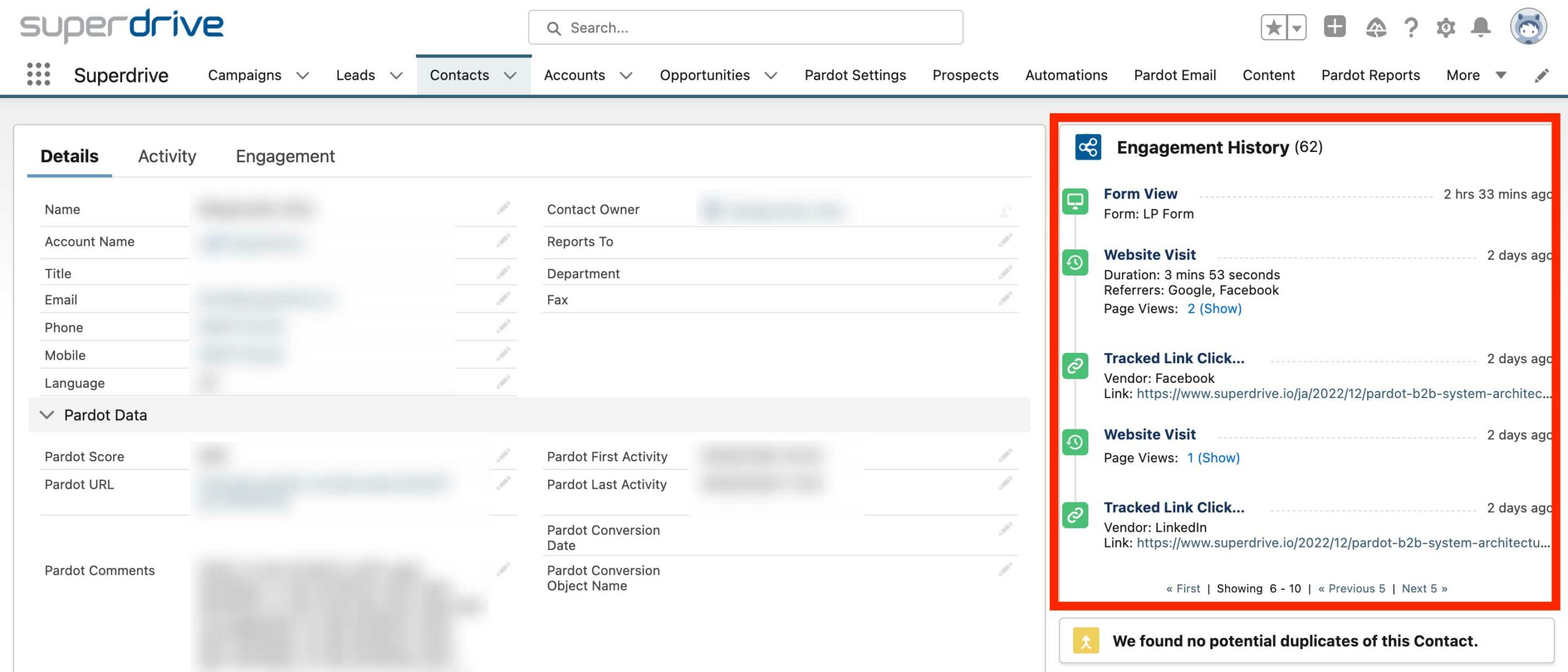Click the blurred Pardot URL value link

[325, 490]
